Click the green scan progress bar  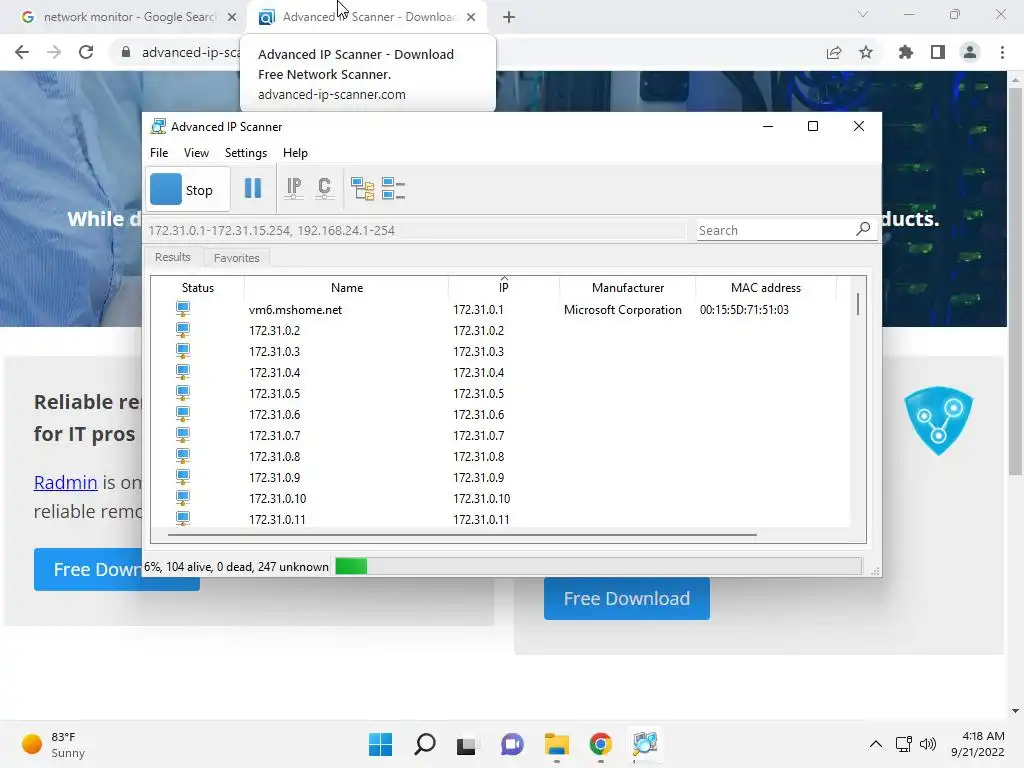(351, 566)
